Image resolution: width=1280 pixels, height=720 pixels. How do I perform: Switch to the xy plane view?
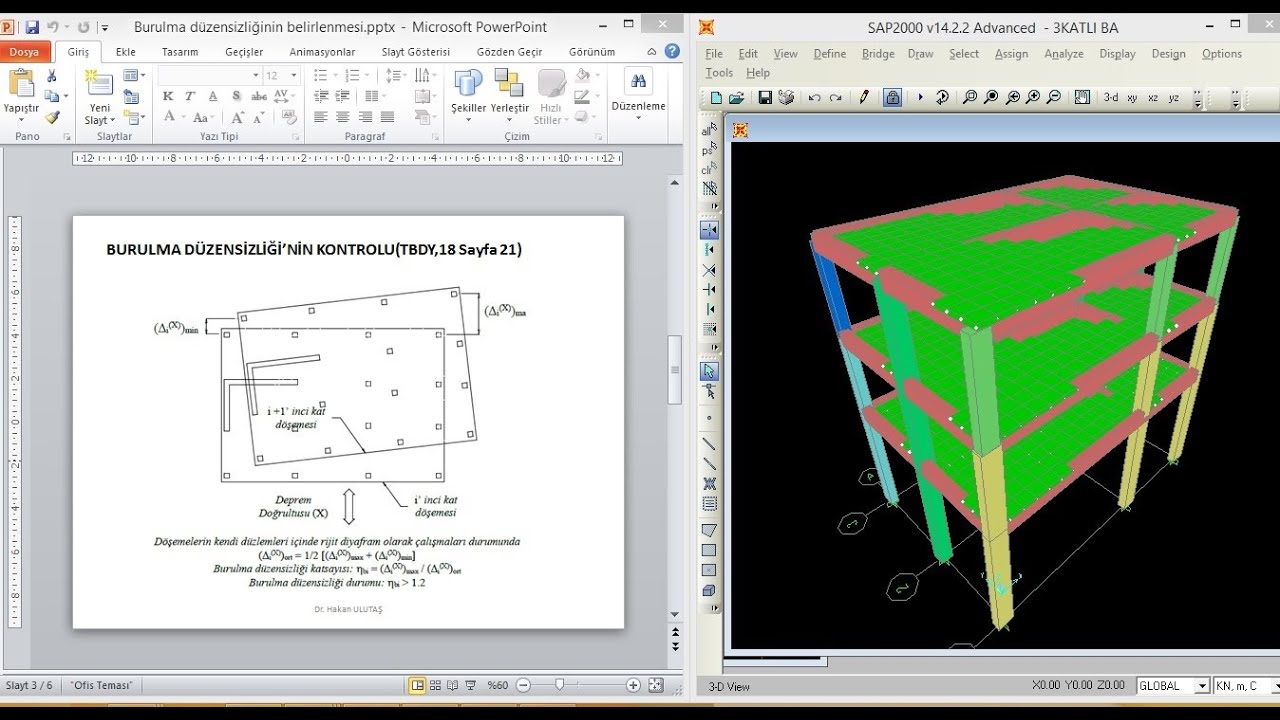(1132, 97)
